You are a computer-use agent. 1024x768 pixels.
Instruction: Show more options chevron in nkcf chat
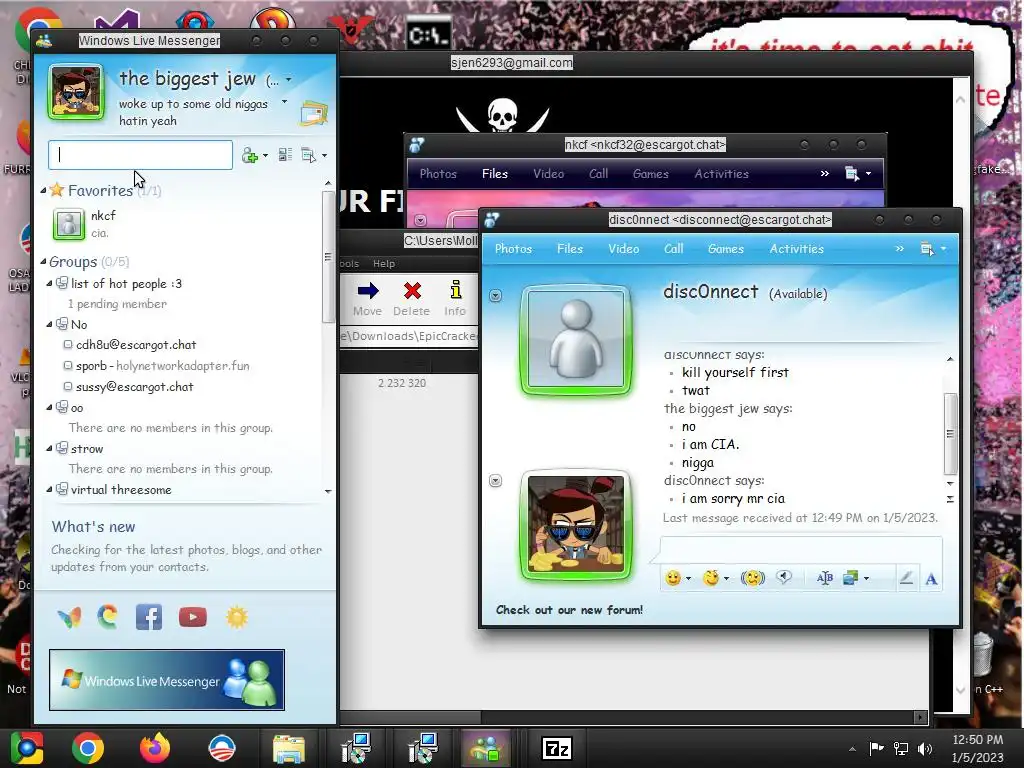[x=824, y=174]
